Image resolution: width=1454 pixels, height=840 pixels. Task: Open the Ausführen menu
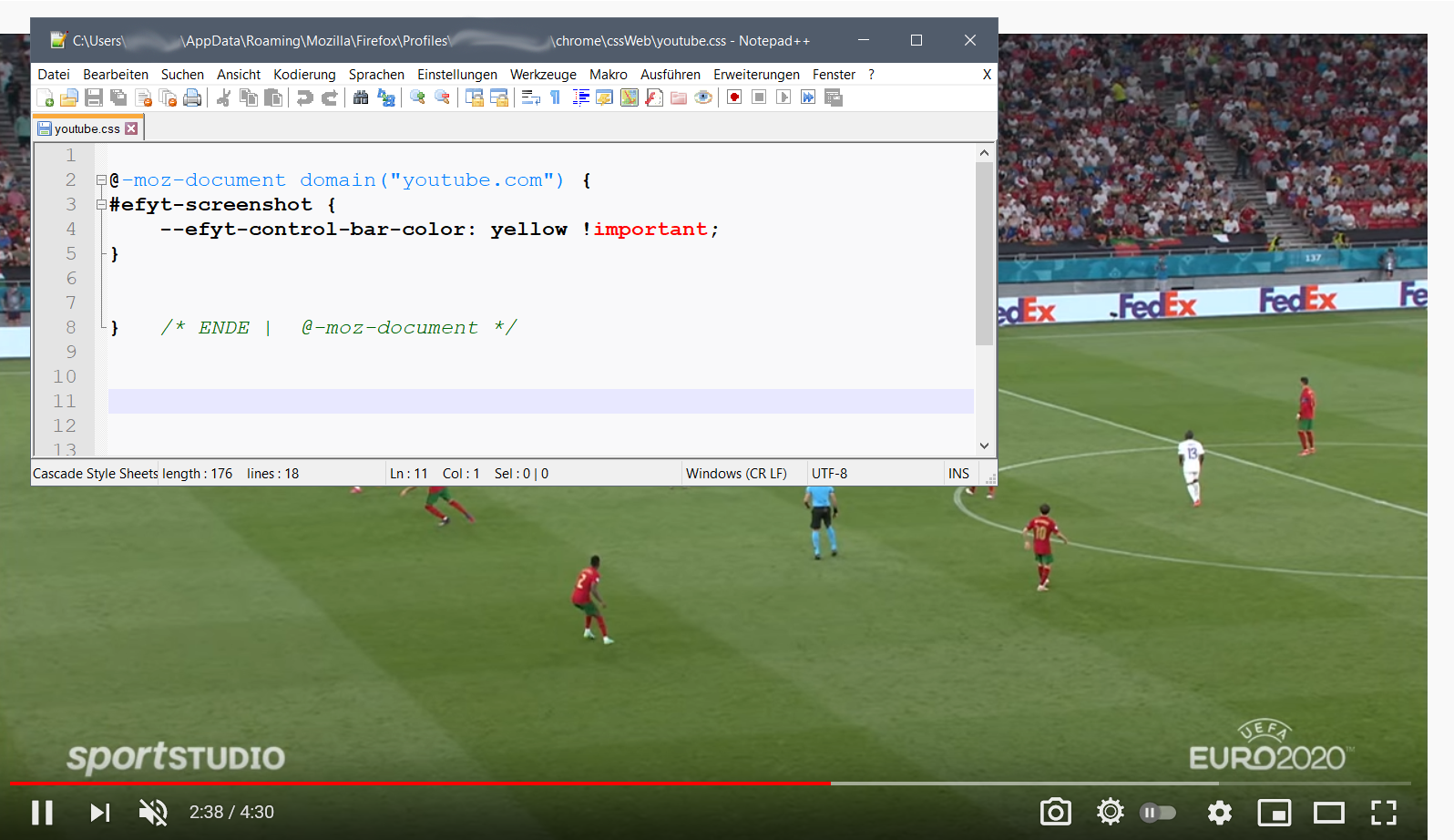click(x=671, y=75)
